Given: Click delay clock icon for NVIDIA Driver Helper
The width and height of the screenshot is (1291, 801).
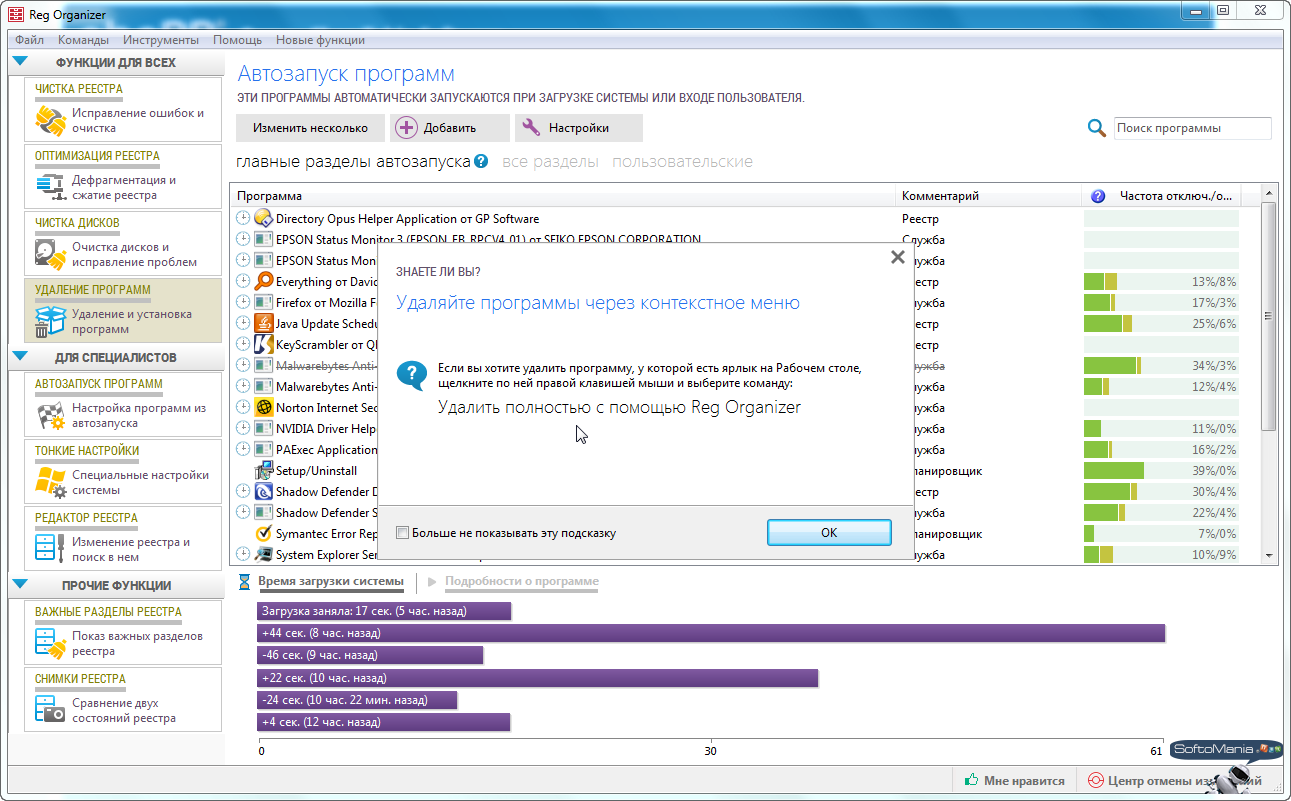Looking at the screenshot, I should click(x=243, y=428).
